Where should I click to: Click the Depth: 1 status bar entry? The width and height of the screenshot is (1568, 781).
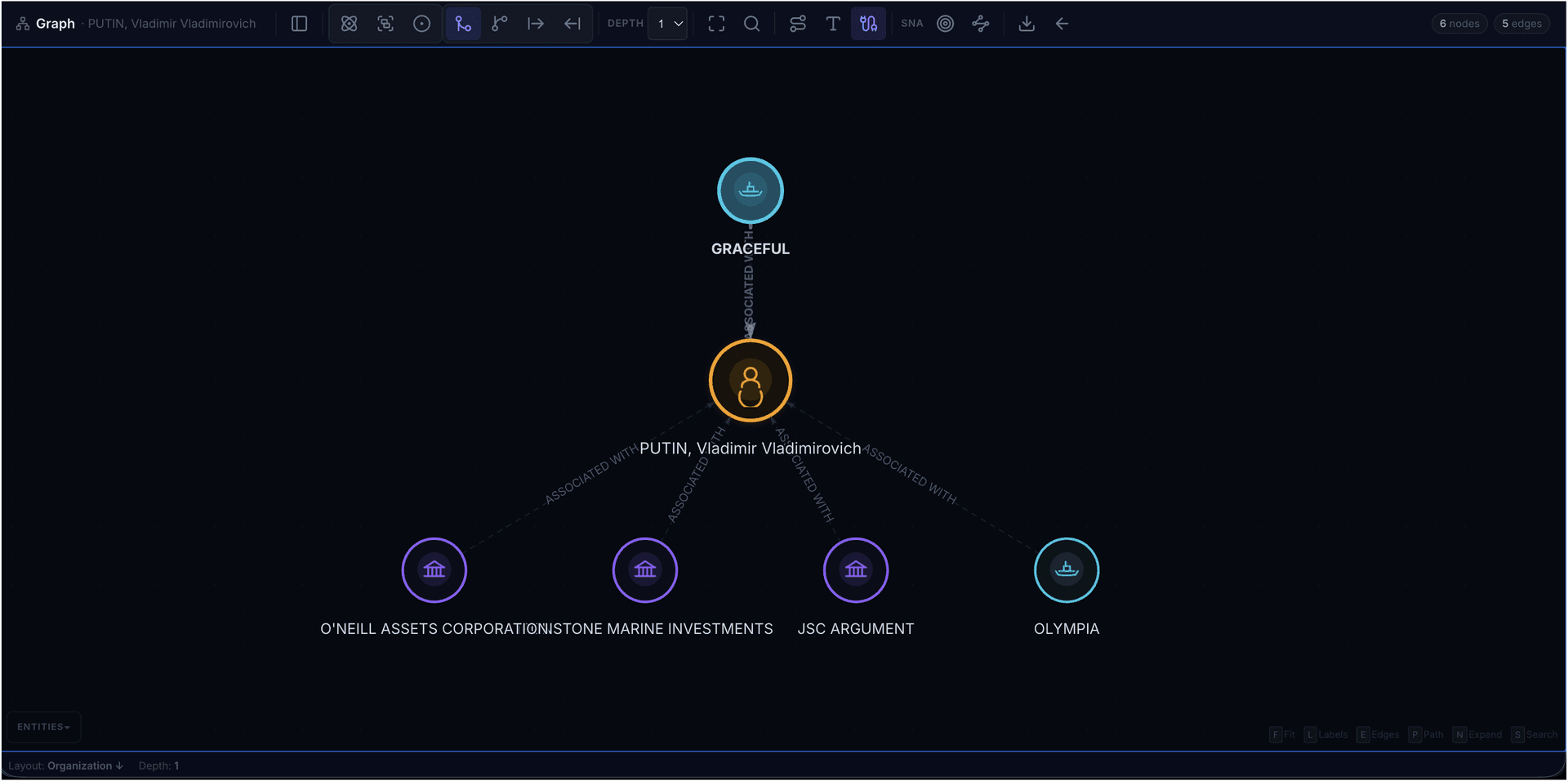(x=158, y=765)
